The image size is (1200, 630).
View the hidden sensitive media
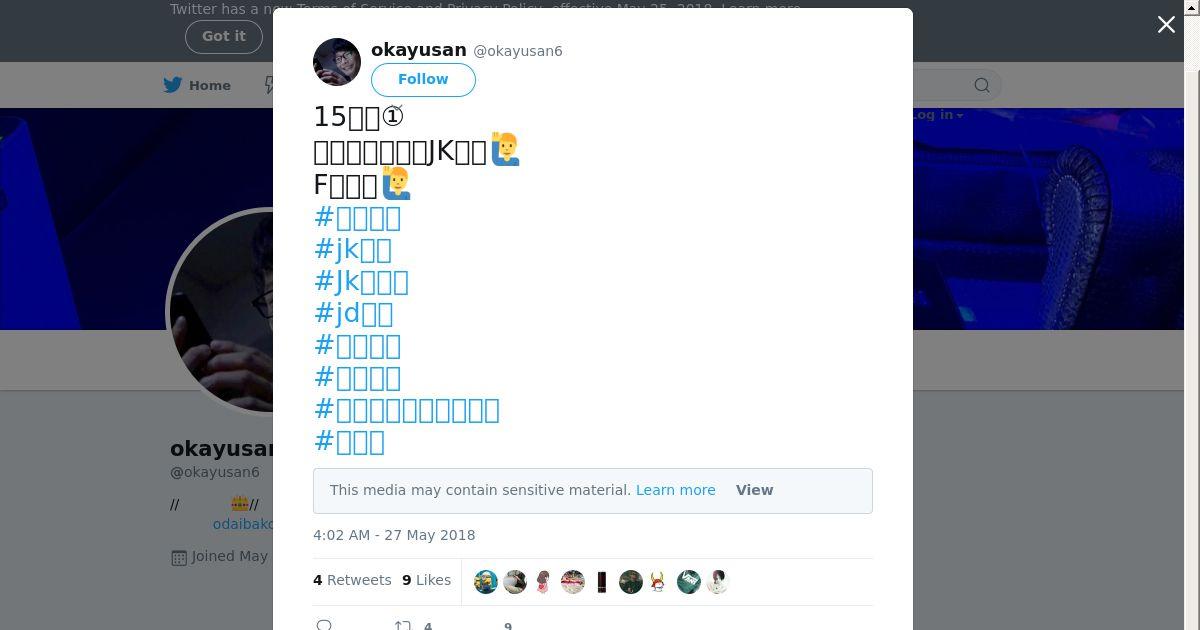(x=754, y=490)
